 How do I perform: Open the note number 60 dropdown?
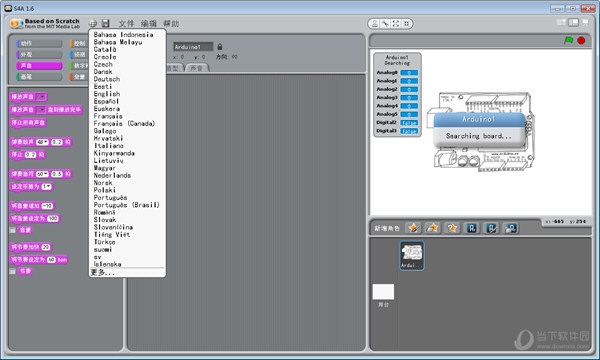click(x=42, y=174)
